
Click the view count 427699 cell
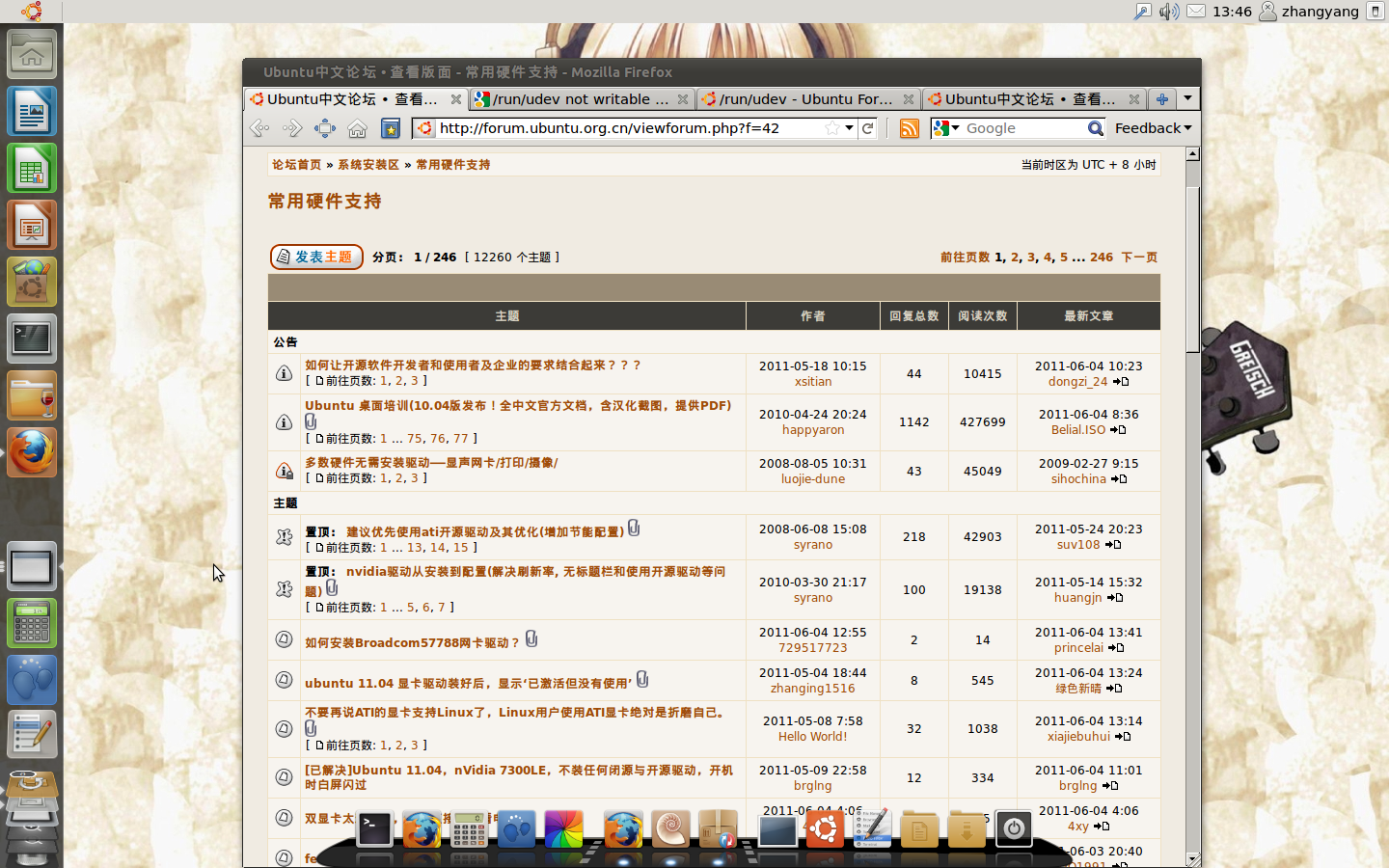coord(983,422)
